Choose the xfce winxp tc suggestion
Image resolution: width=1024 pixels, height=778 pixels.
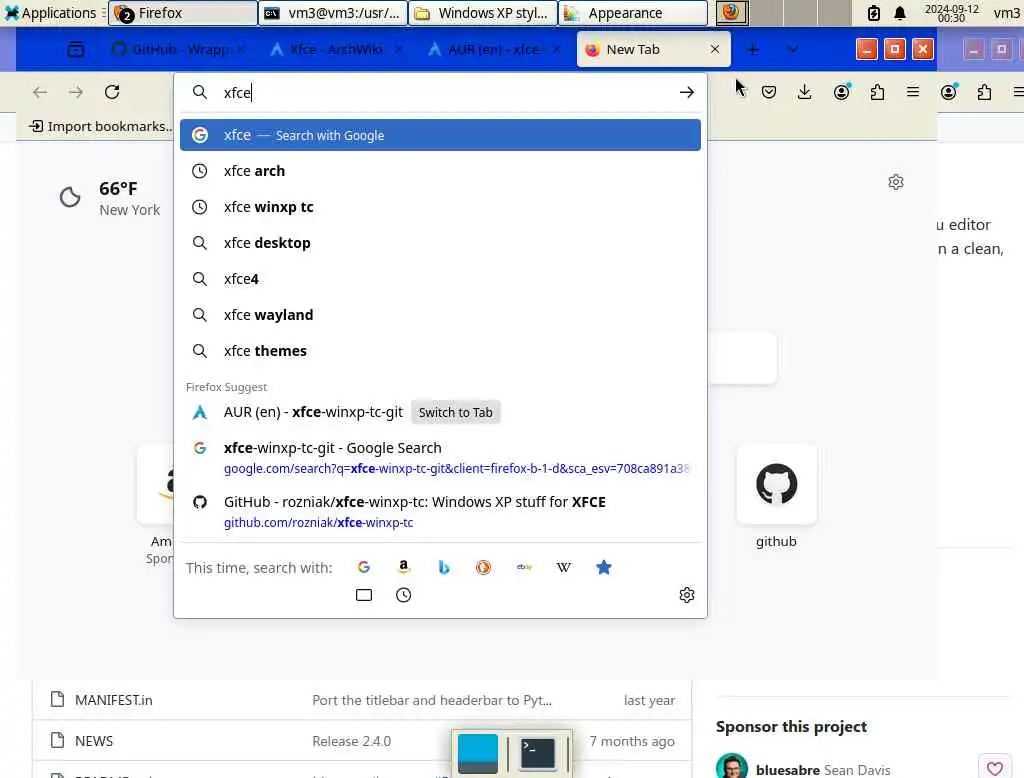pyautogui.click(x=440, y=207)
